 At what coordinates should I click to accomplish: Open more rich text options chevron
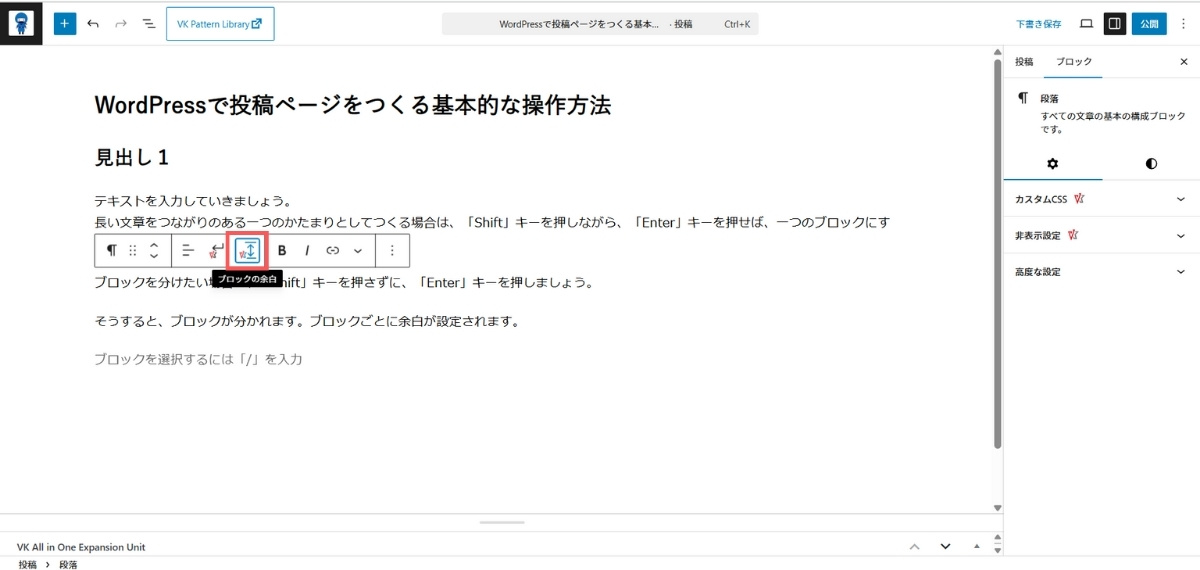(x=358, y=250)
